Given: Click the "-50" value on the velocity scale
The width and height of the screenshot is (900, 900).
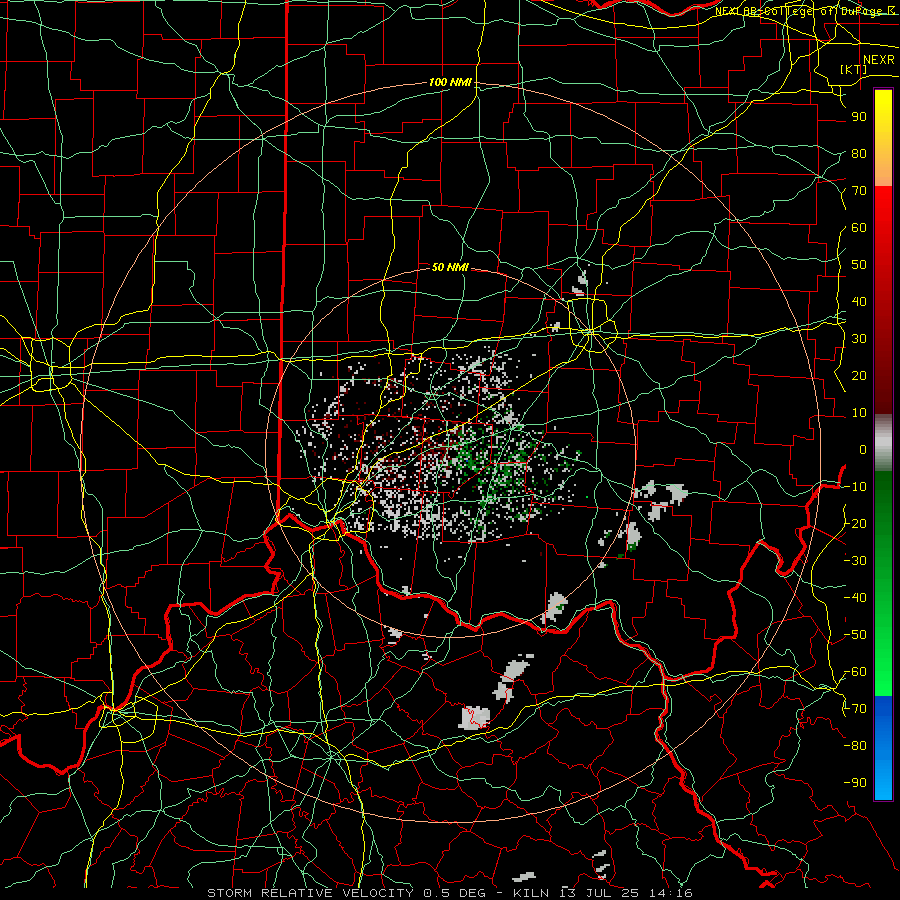Looking at the screenshot, I should click(x=855, y=635).
